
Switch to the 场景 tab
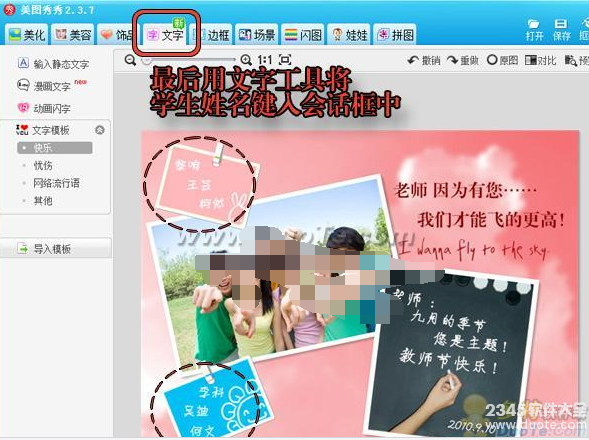tap(257, 35)
